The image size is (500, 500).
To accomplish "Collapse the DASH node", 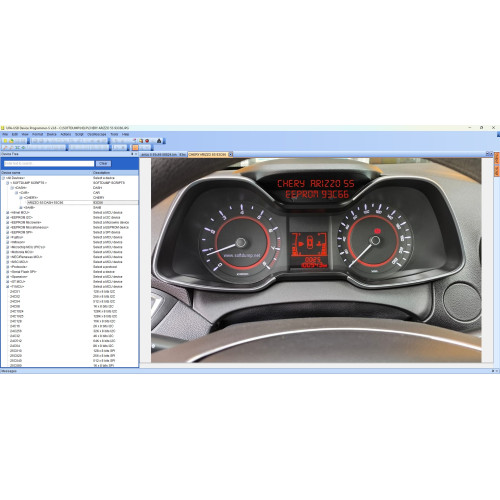I will [x=12, y=188].
